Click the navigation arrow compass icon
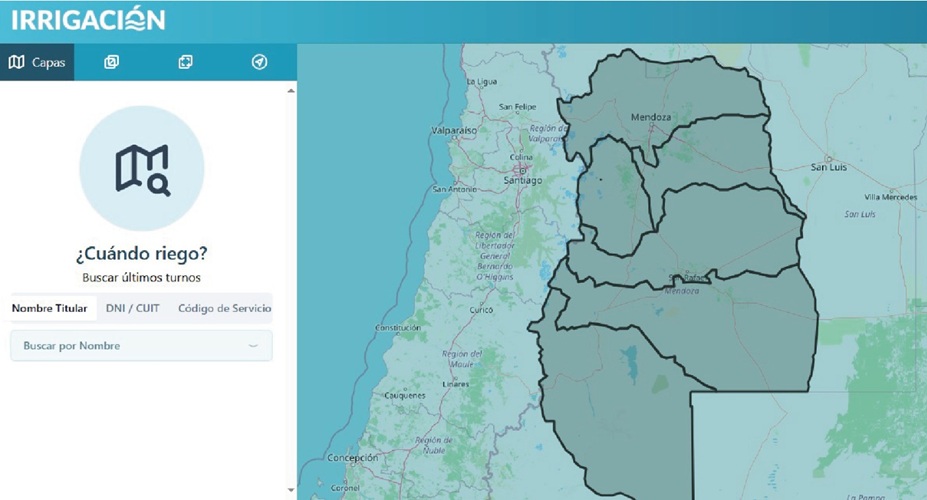 (x=259, y=62)
